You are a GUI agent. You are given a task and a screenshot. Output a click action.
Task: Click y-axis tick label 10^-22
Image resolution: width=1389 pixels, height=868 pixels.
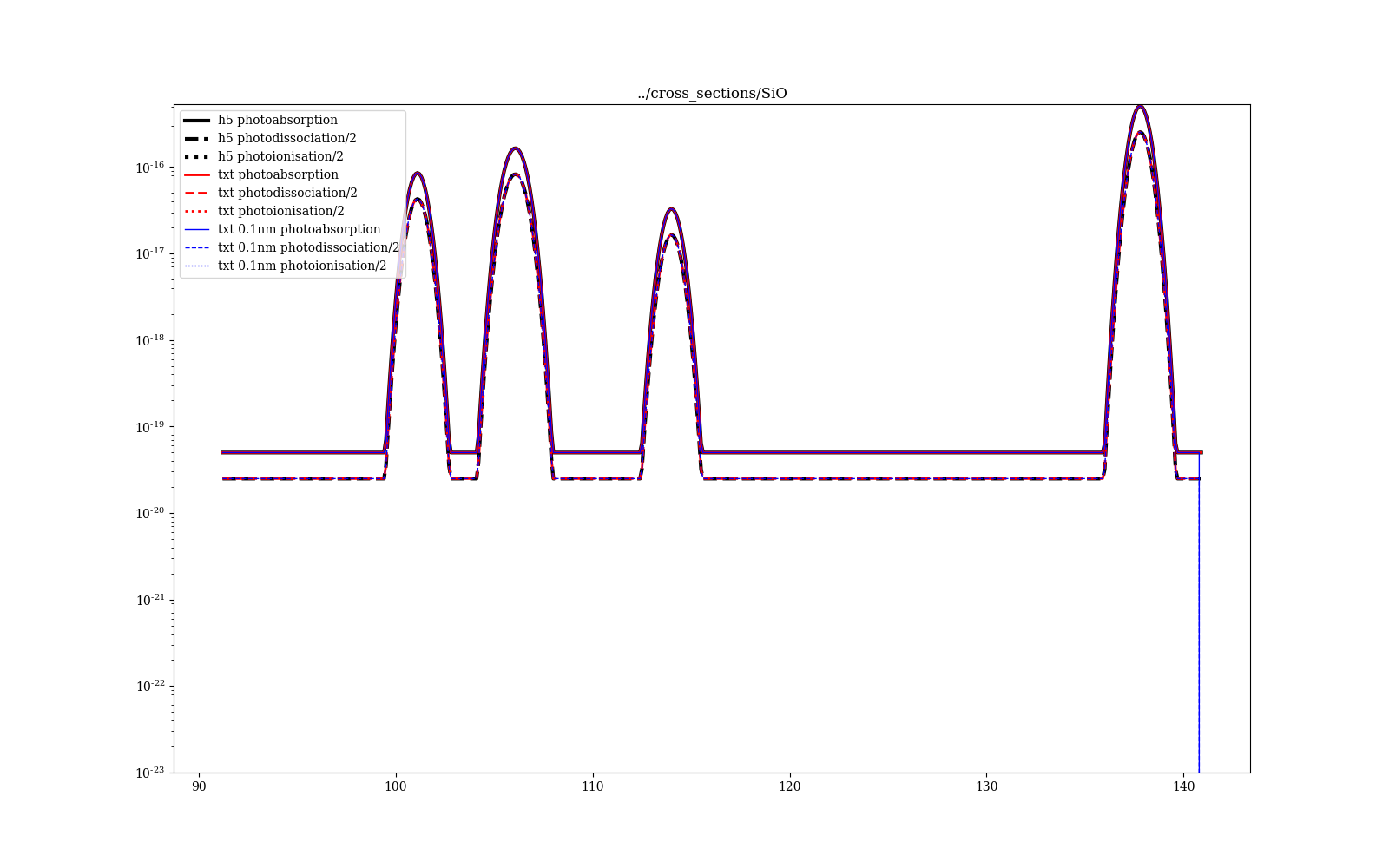[150, 686]
